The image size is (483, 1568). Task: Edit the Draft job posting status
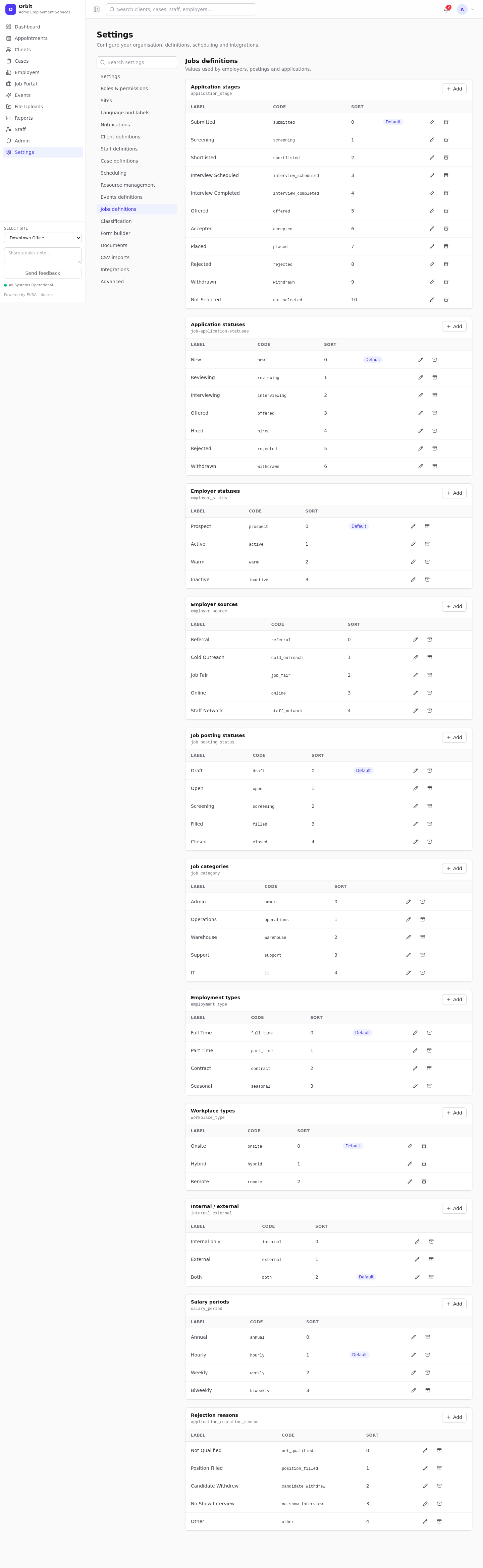click(x=415, y=771)
